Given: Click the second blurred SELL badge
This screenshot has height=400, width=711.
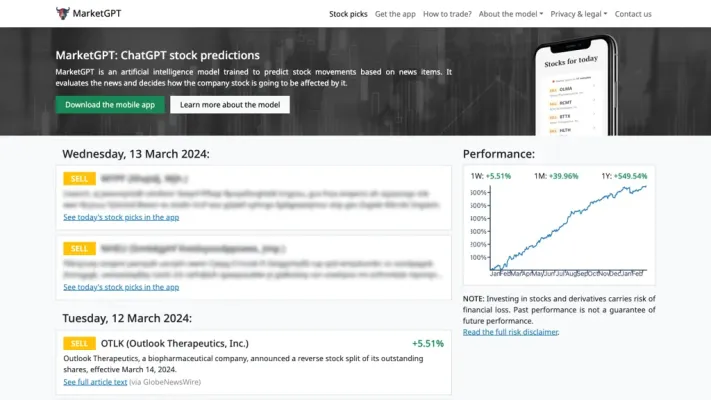Looking at the screenshot, I should (79, 248).
